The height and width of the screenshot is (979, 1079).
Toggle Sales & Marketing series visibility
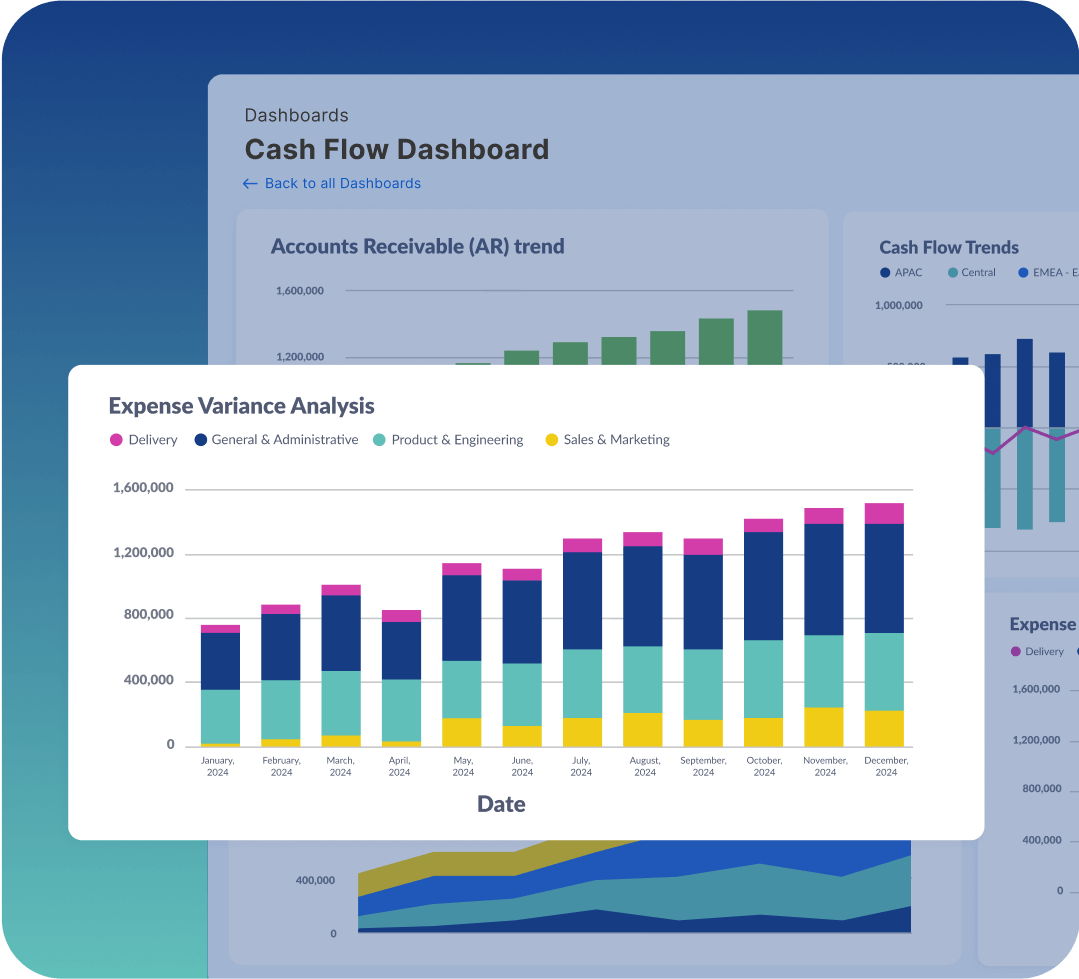tap(615, 439)
